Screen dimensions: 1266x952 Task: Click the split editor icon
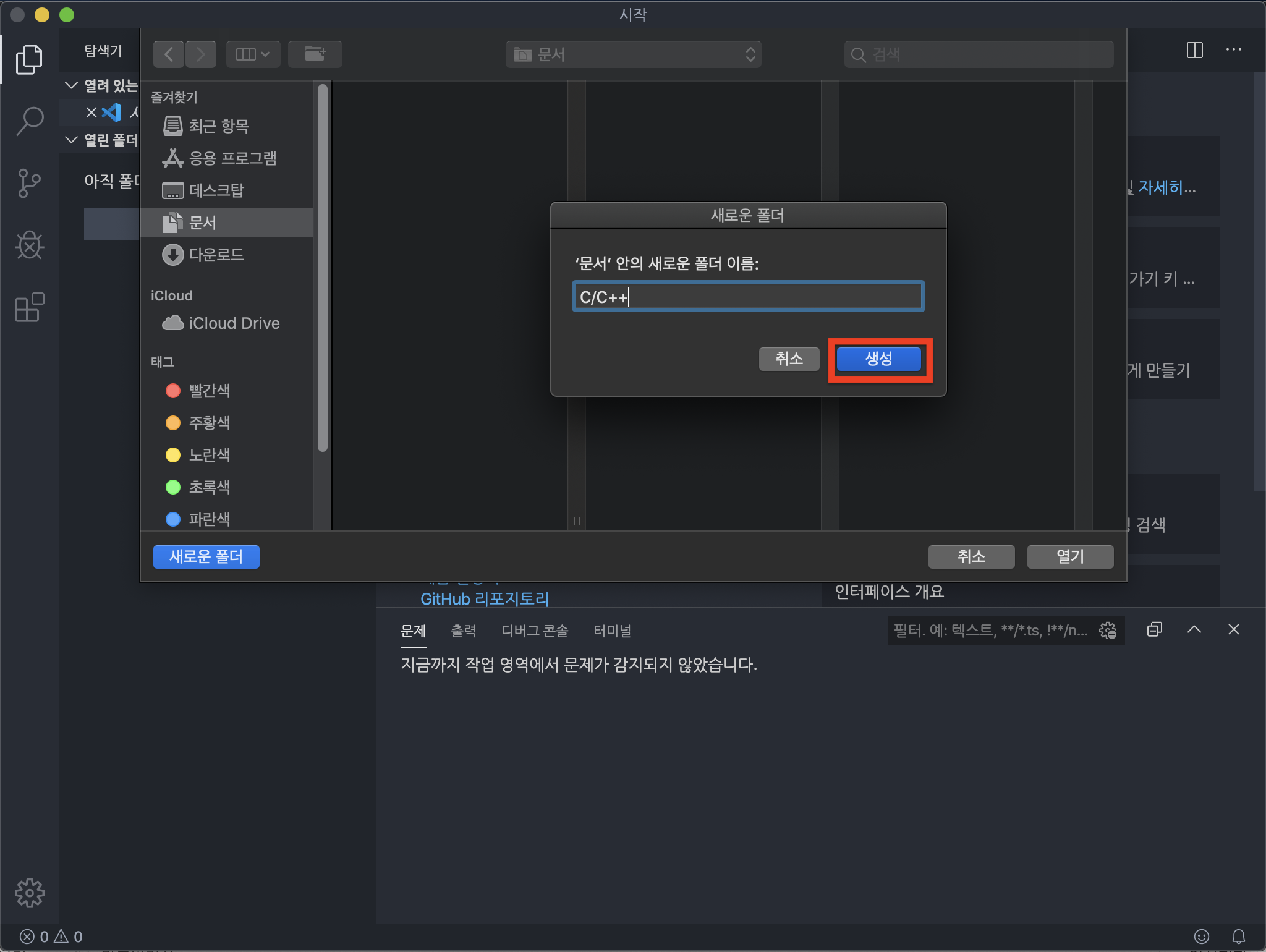1194,50
